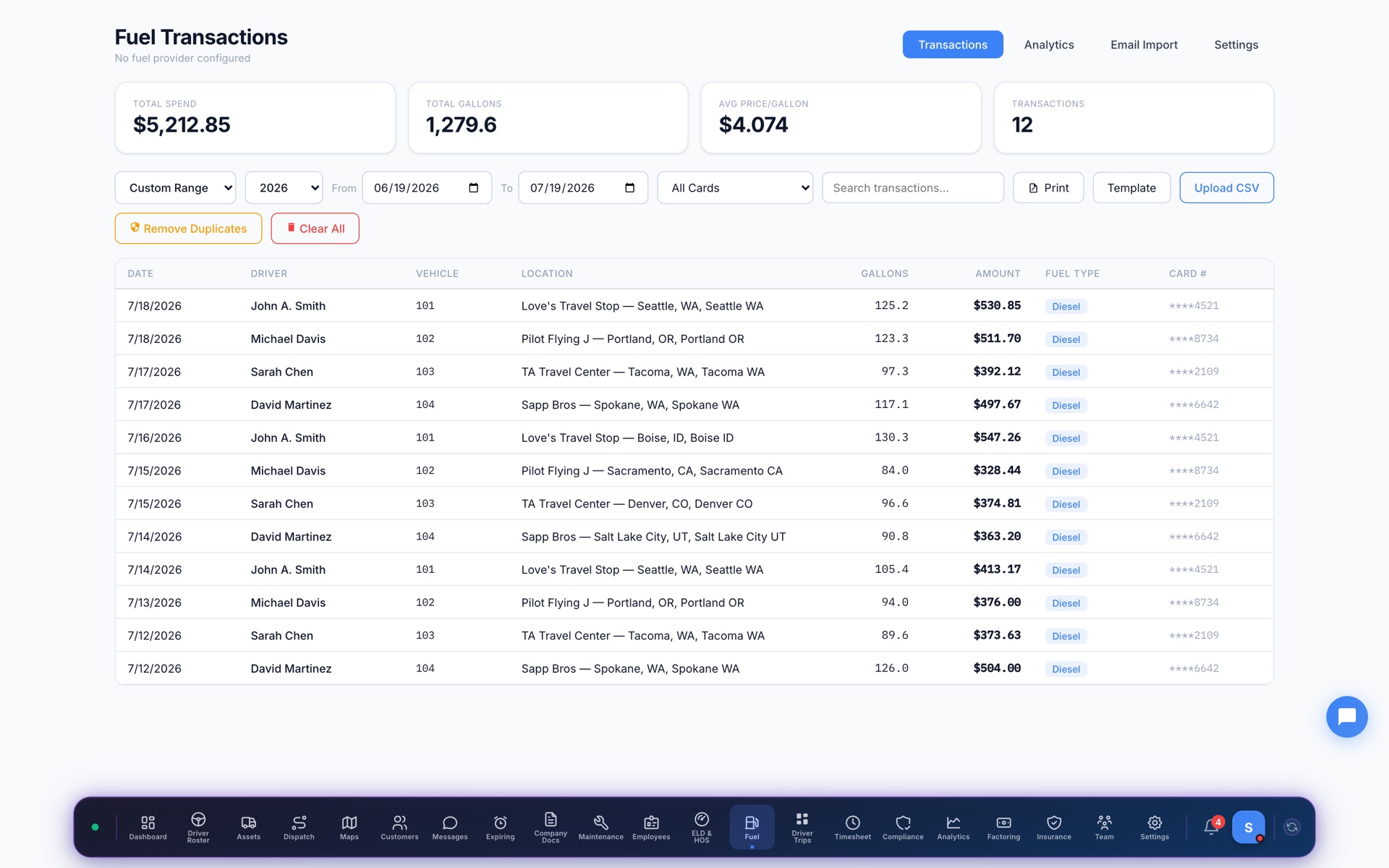The height and width of the screenshot is (868, 1389).
Task: Open the Factoring icon
Action: pyautogui.click(x=1004, y=827)
